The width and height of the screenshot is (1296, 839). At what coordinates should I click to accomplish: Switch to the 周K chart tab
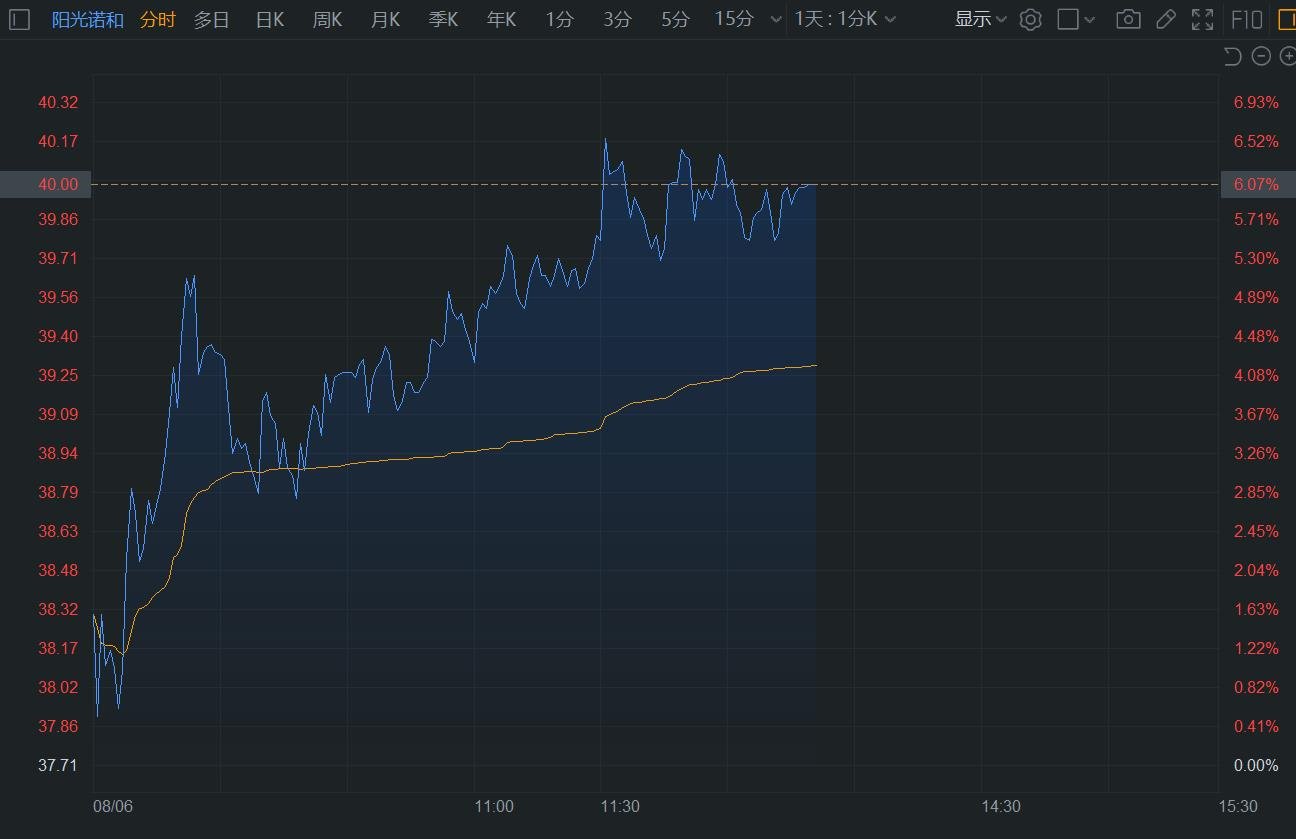click(328, 19)
